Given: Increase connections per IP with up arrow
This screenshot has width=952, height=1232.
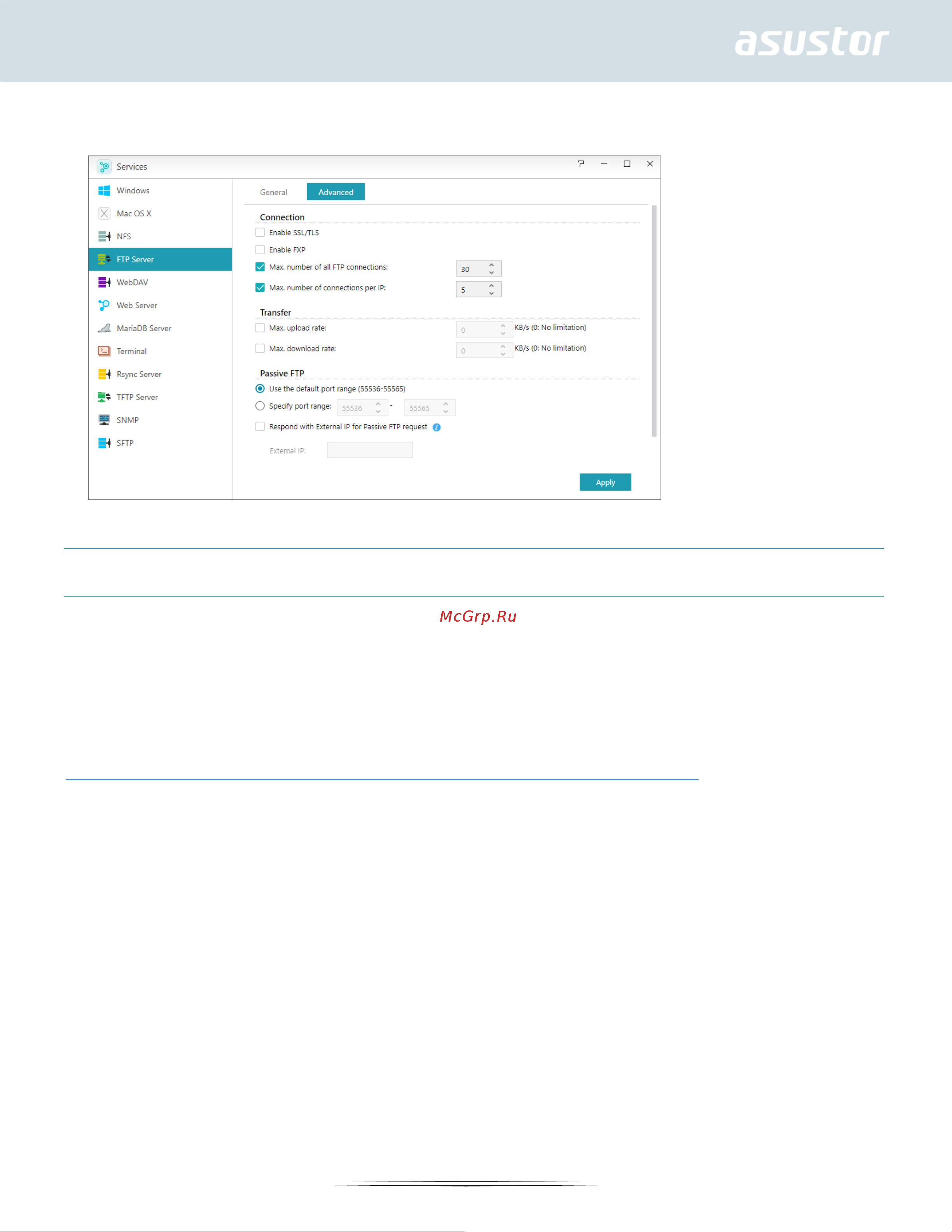Looking at the screenshot, I should click(491, 286).
